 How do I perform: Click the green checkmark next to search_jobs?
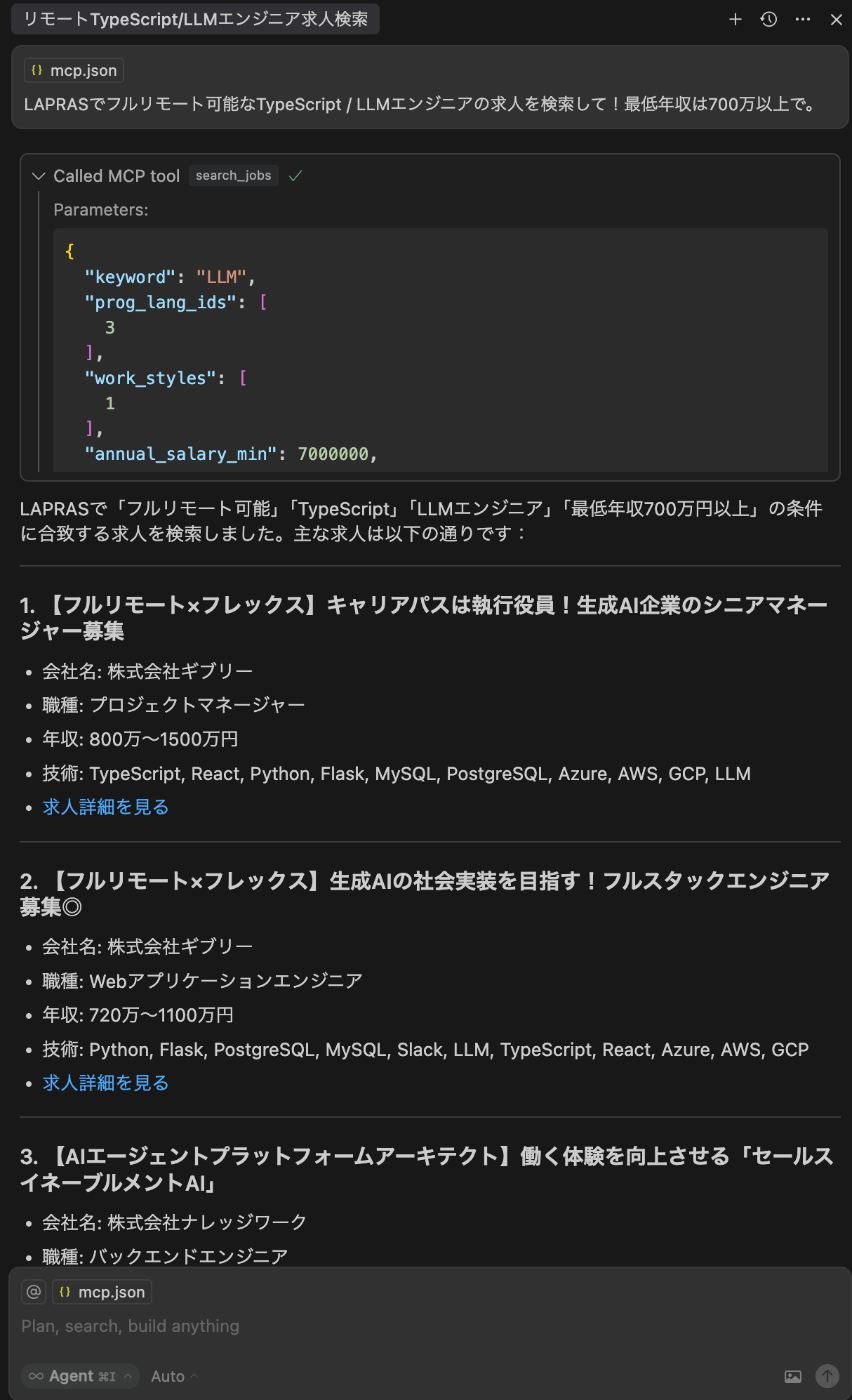pos(295,176)
